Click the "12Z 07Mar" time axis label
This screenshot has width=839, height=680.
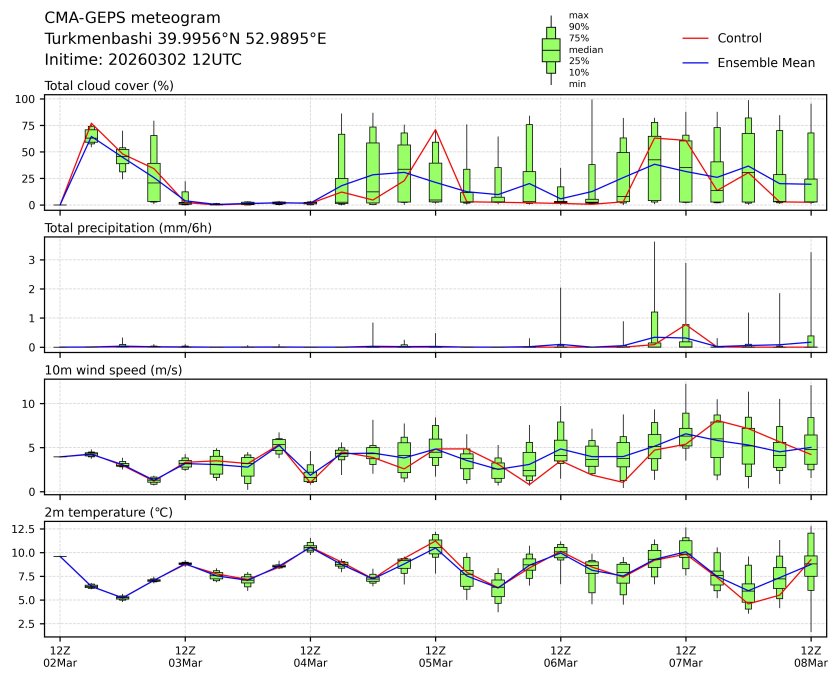tap(685, 657)
